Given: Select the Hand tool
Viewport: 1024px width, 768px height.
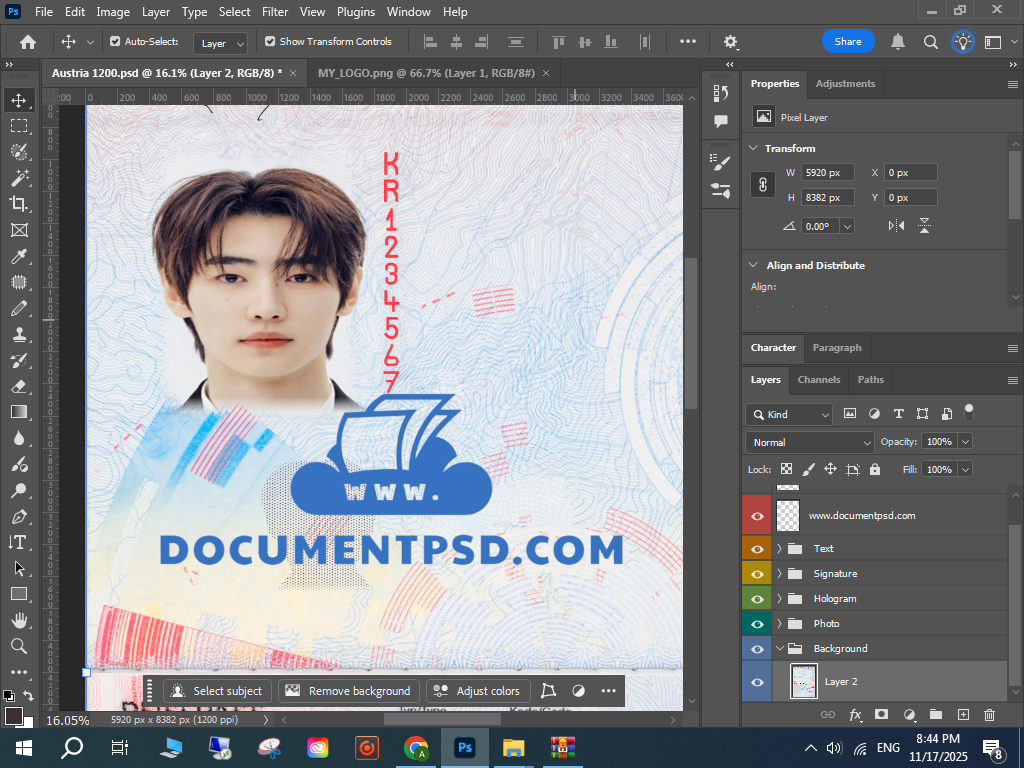Looking at the screenshot, I should pos(18,620).
